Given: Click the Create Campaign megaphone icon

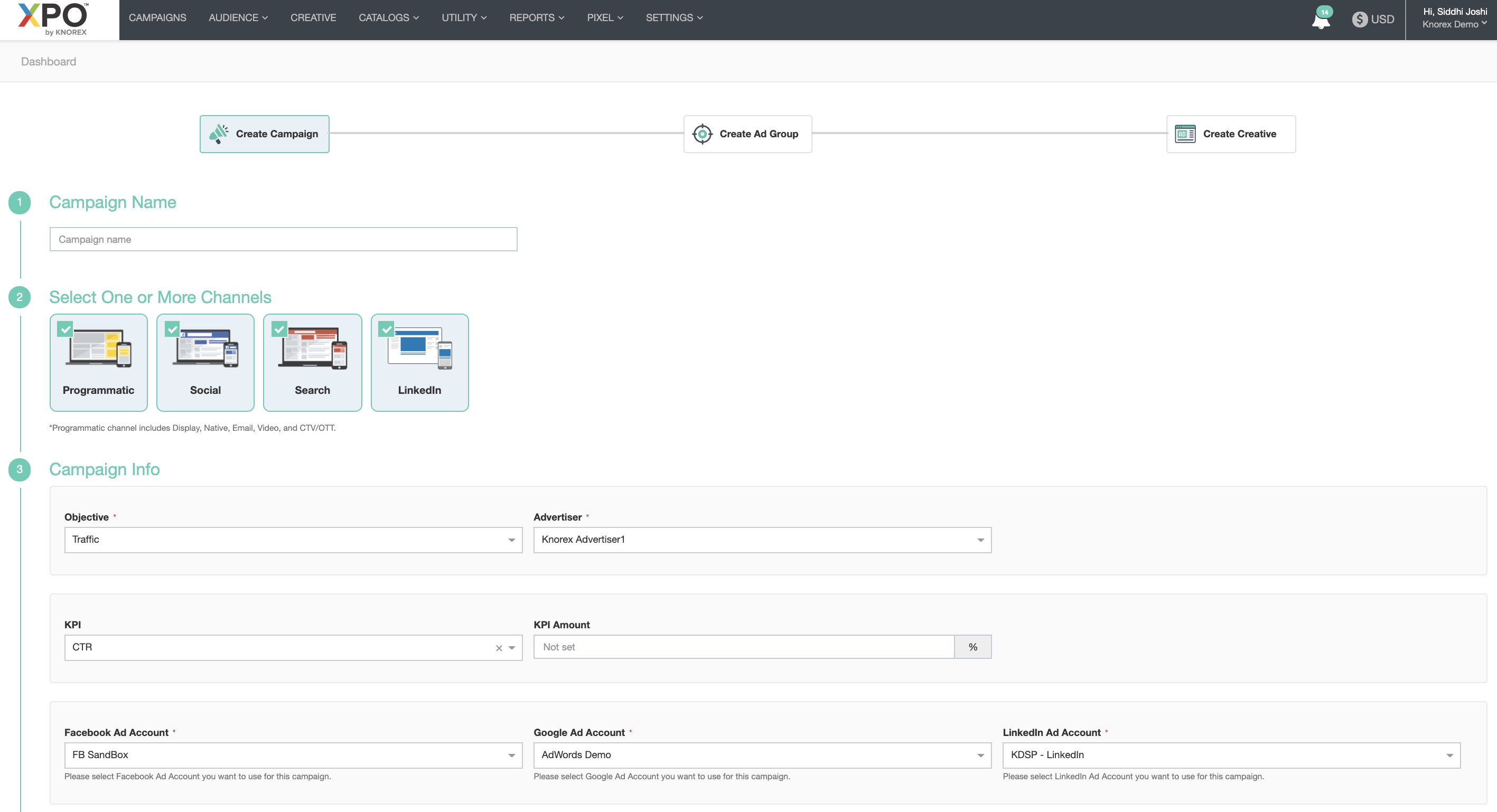Looking at the screenshot, I should click(x=219, y=134).
